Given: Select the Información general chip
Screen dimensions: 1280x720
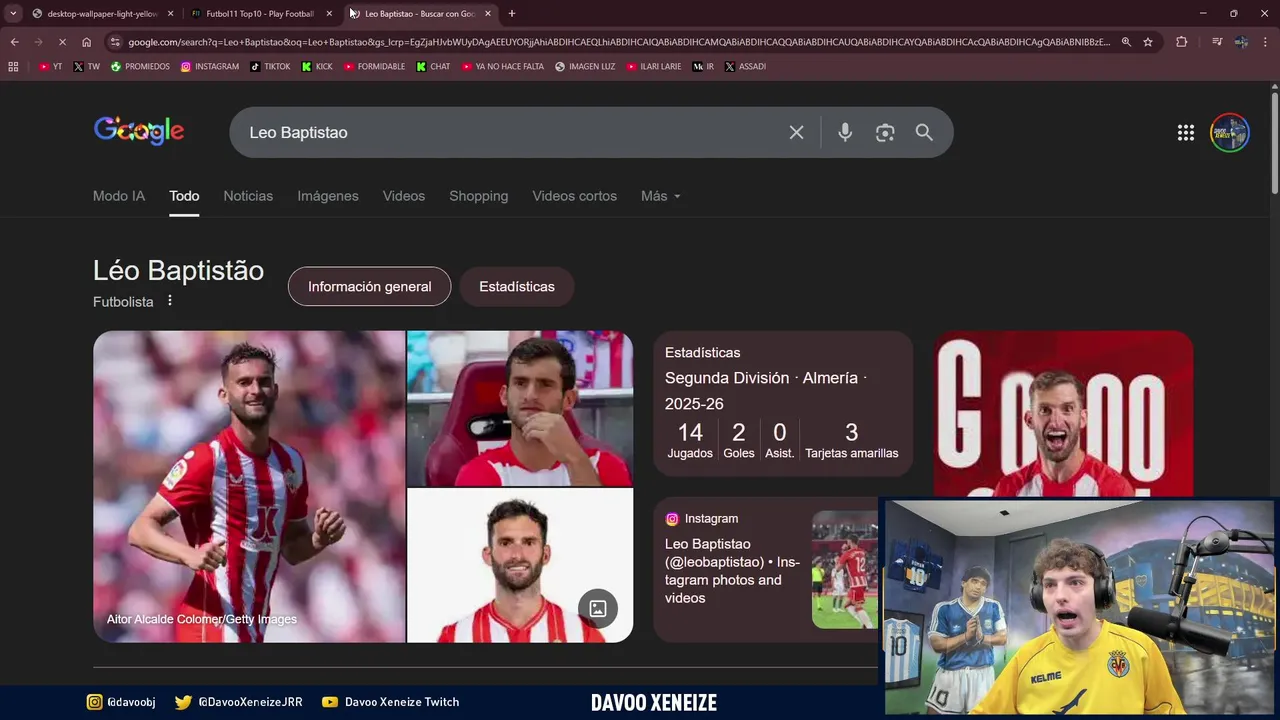Looking at the screenshot, I should click(370, 286).
